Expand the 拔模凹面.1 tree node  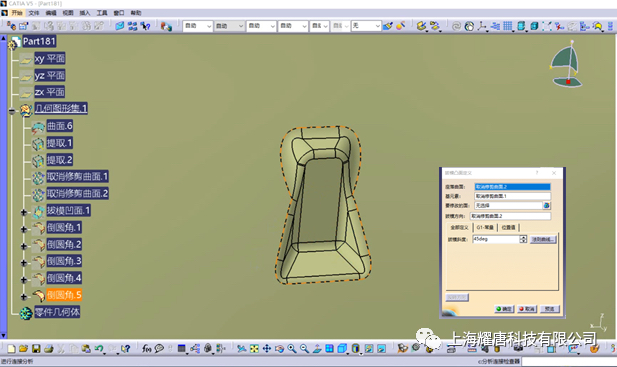click(x=24, y=212)
